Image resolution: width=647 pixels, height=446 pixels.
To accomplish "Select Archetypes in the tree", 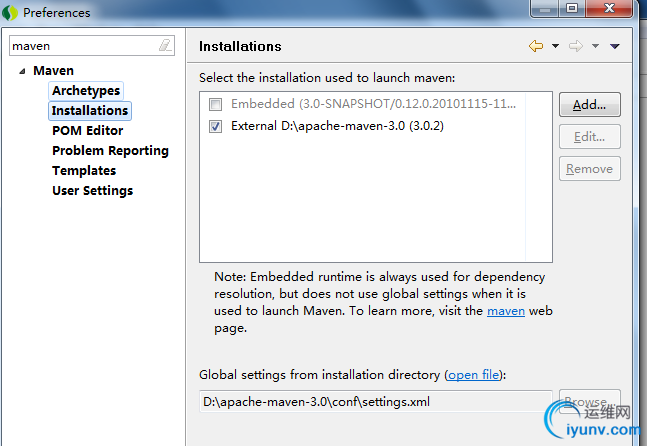I will (x=86, y=90).
